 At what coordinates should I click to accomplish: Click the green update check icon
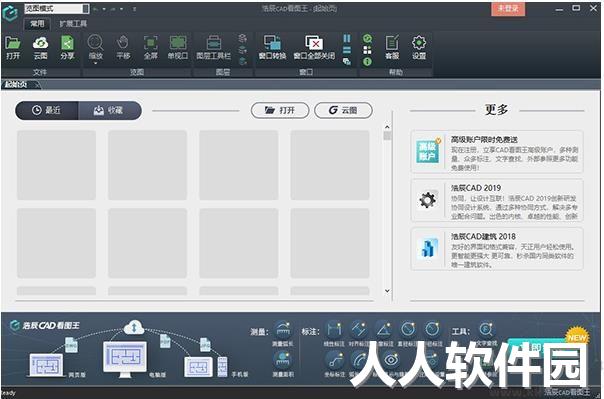tap(367, 38)
